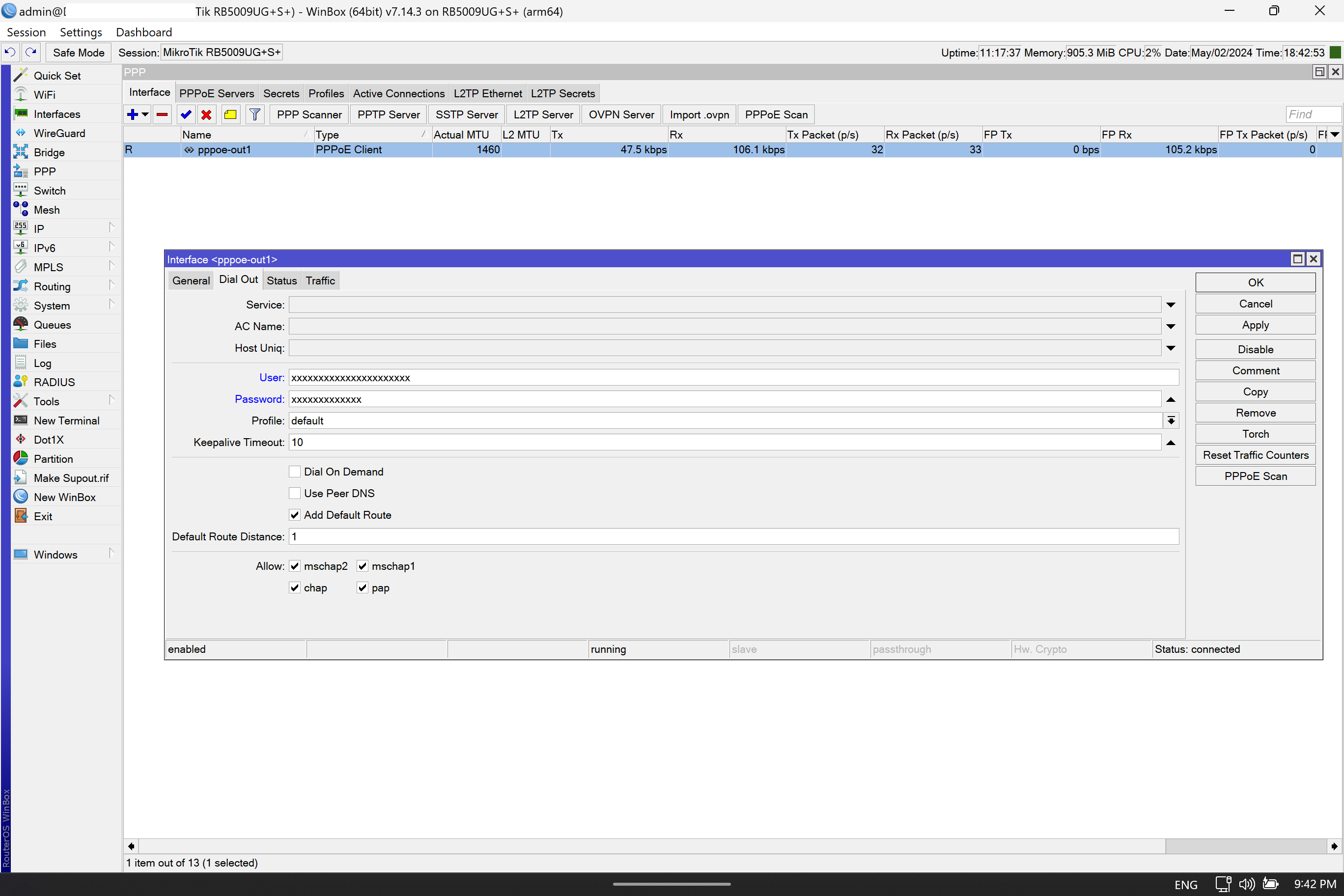Screen dimensions: 1344x896
Task: Open Dot1X menu
Action: coord(49,440)
